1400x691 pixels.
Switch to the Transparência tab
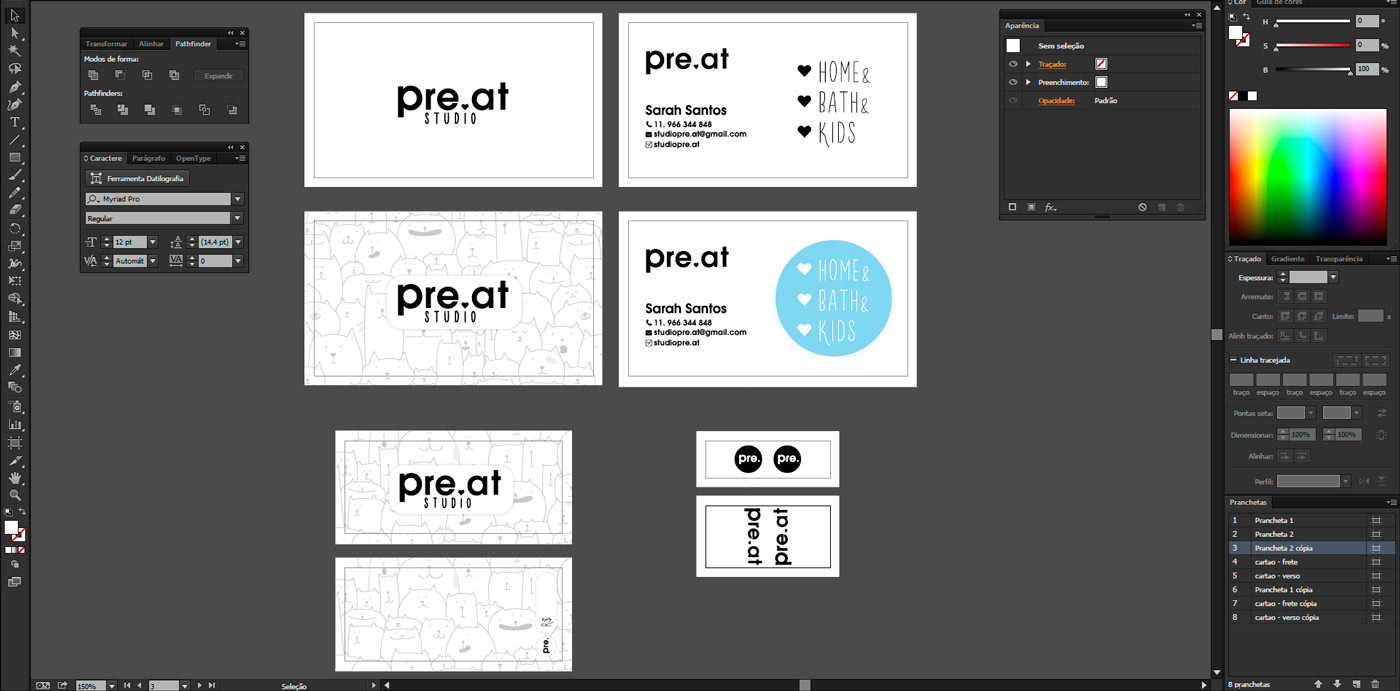pyautogui.click(x=1339, y=259)
